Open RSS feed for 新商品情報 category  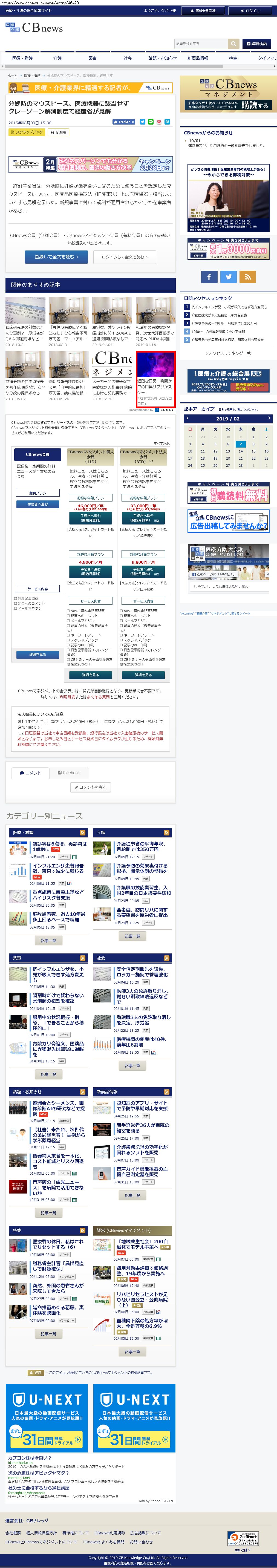pos(166,1091)
